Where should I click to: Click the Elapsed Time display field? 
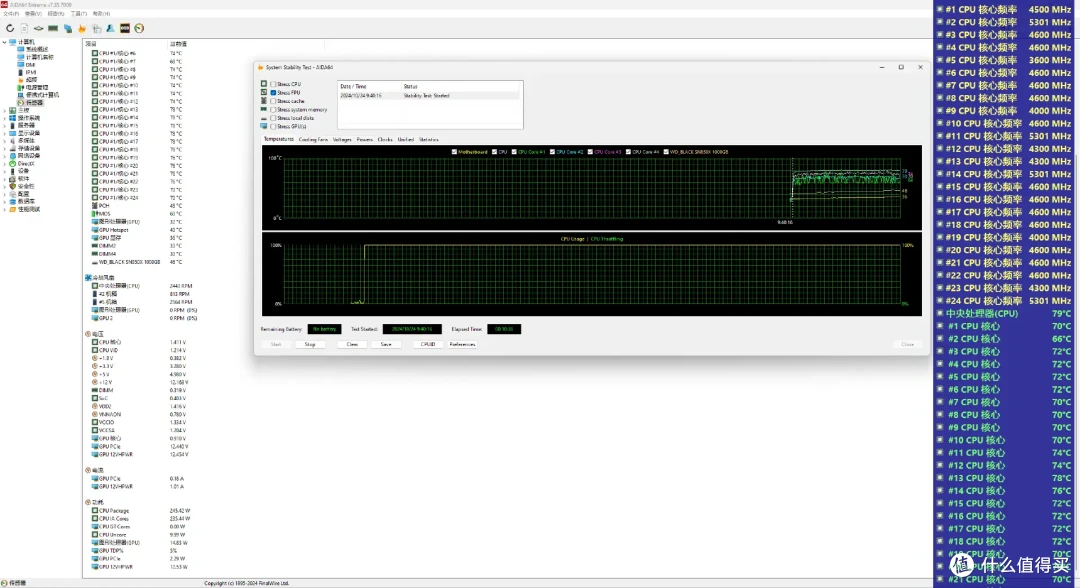click(x=504, y=329)
